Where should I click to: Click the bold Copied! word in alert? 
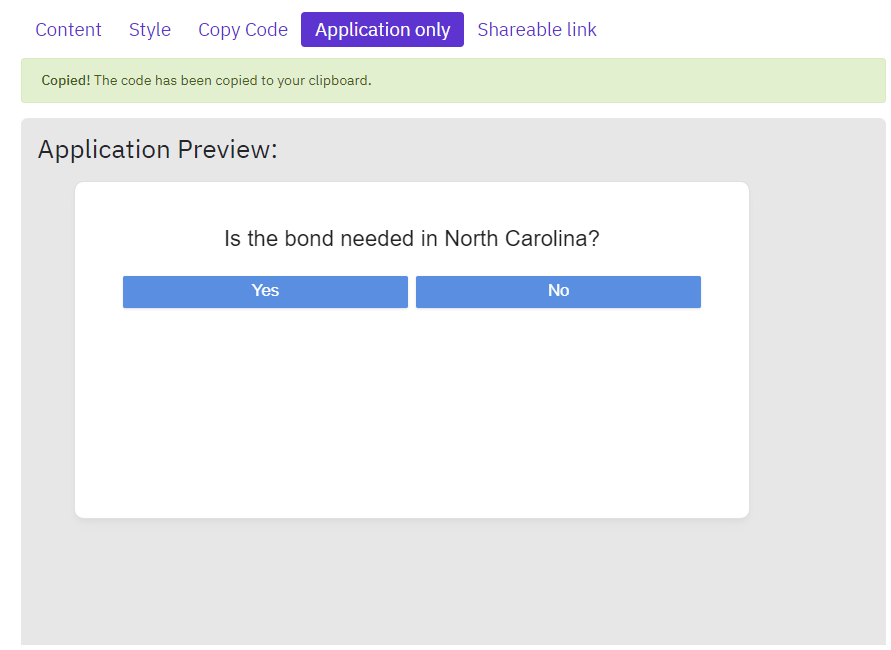66,81
